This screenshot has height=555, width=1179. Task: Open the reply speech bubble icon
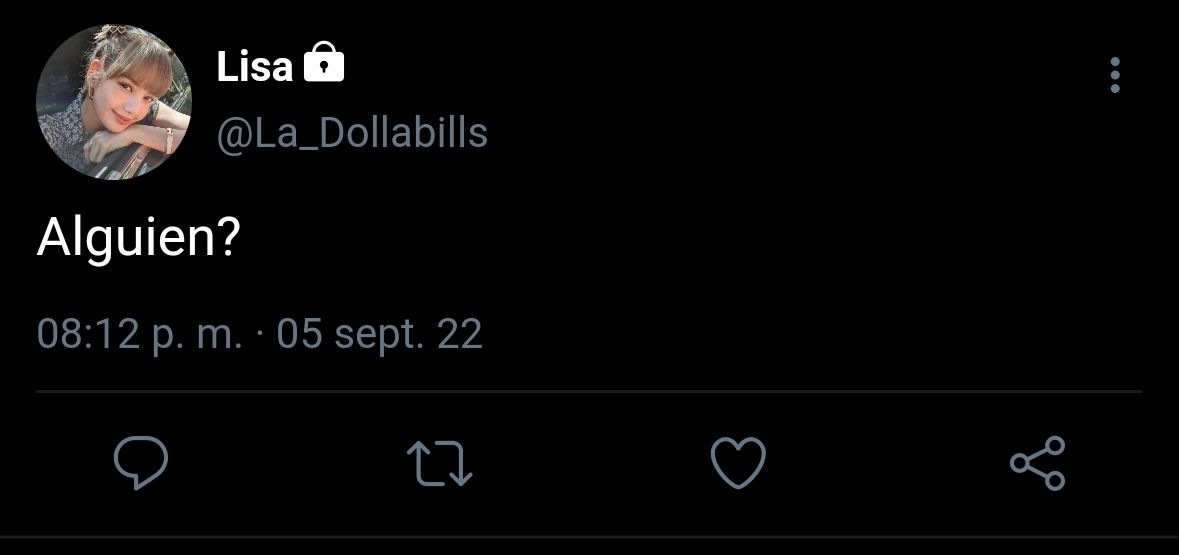141,462
